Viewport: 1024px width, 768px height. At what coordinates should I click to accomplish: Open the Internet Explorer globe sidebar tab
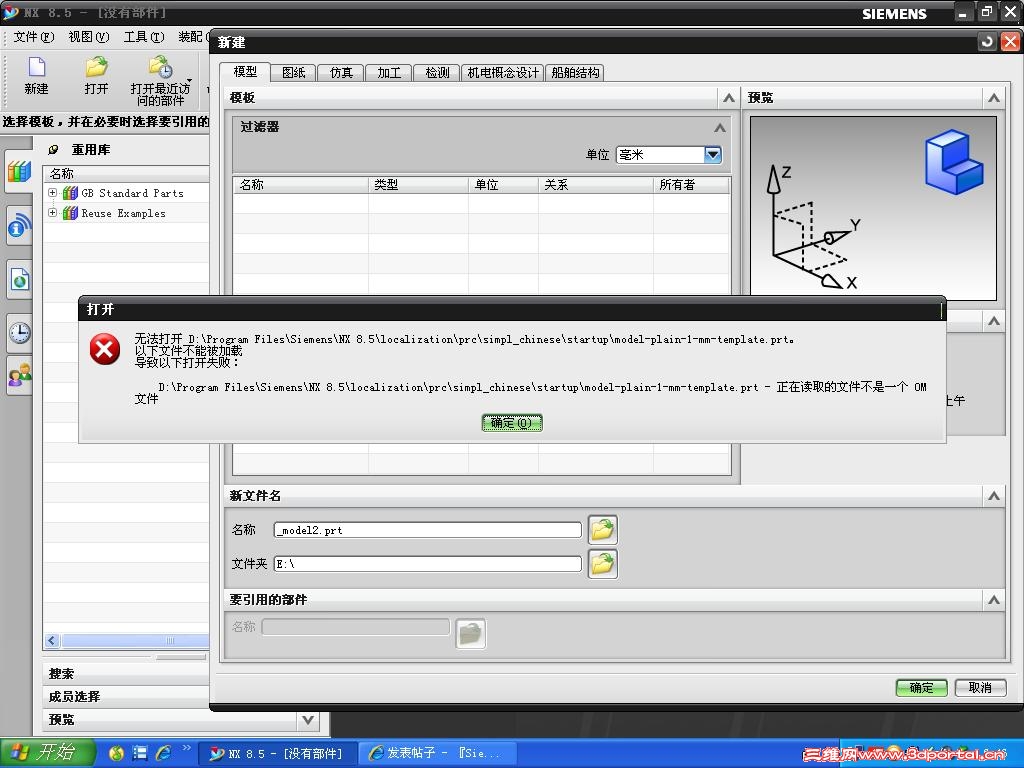pyautogui.click(x=19, y=279)
